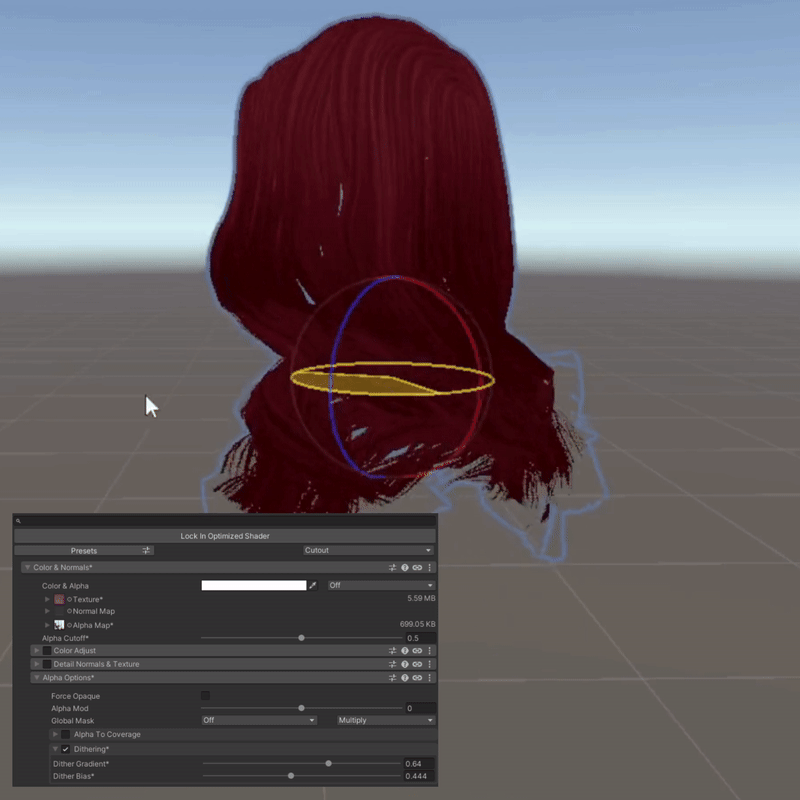Click the Dither Gradient value field
Image resolution: width=800 pixels, height=800 pixels.
click(x=418, y=764)
